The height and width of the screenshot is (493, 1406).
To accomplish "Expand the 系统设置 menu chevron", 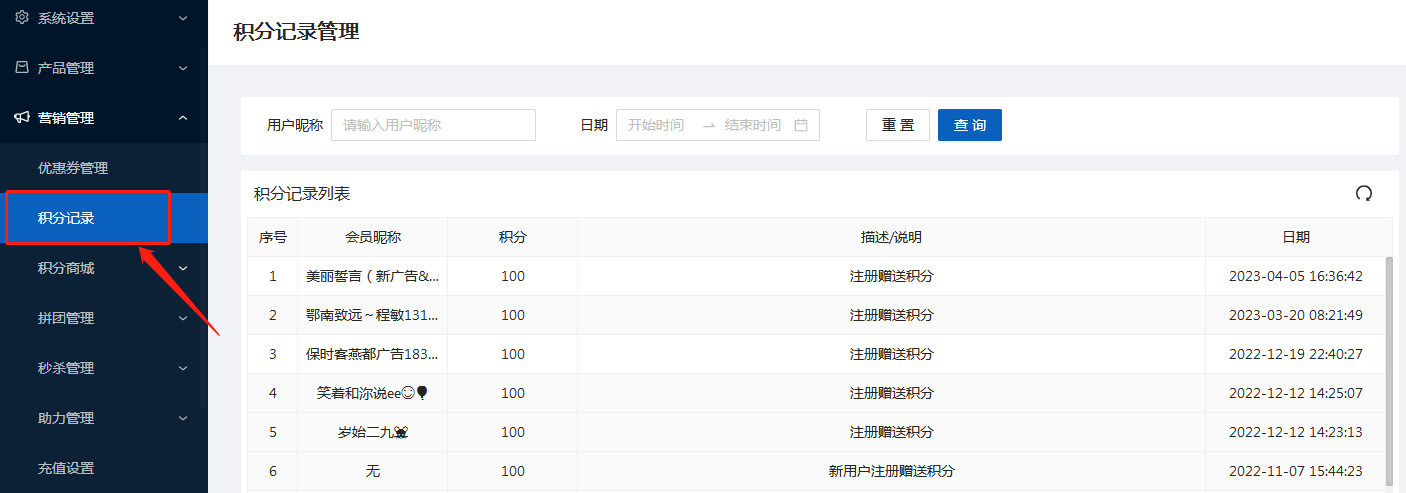I will pyautogui.click(x=182, y=18).
